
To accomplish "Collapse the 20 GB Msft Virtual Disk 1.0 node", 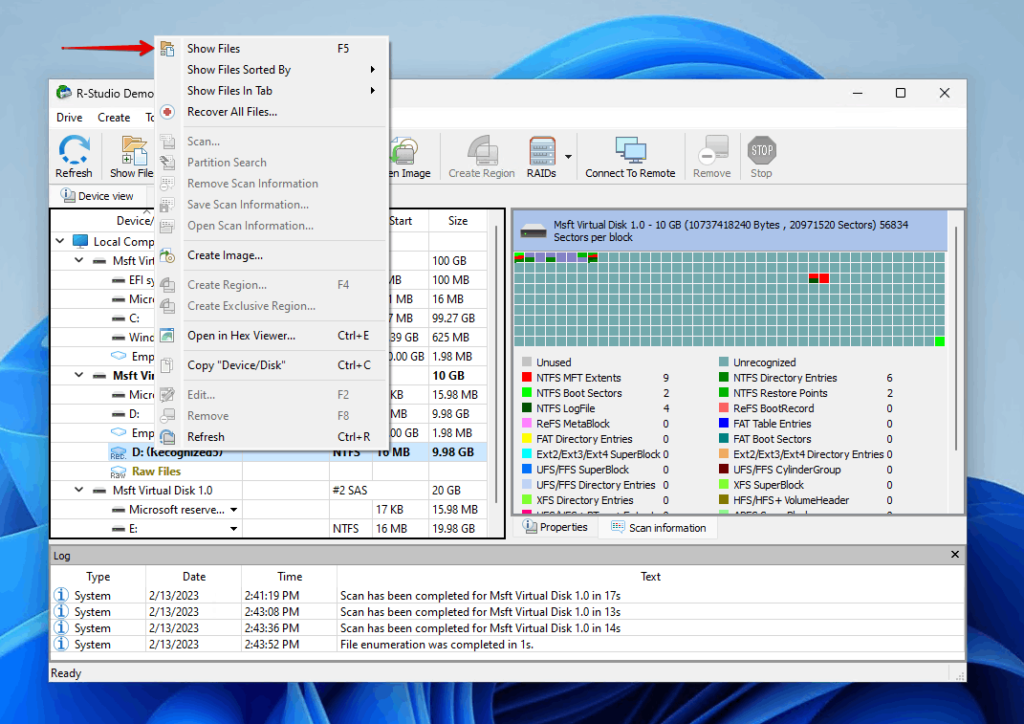I will tap(79, 490).
